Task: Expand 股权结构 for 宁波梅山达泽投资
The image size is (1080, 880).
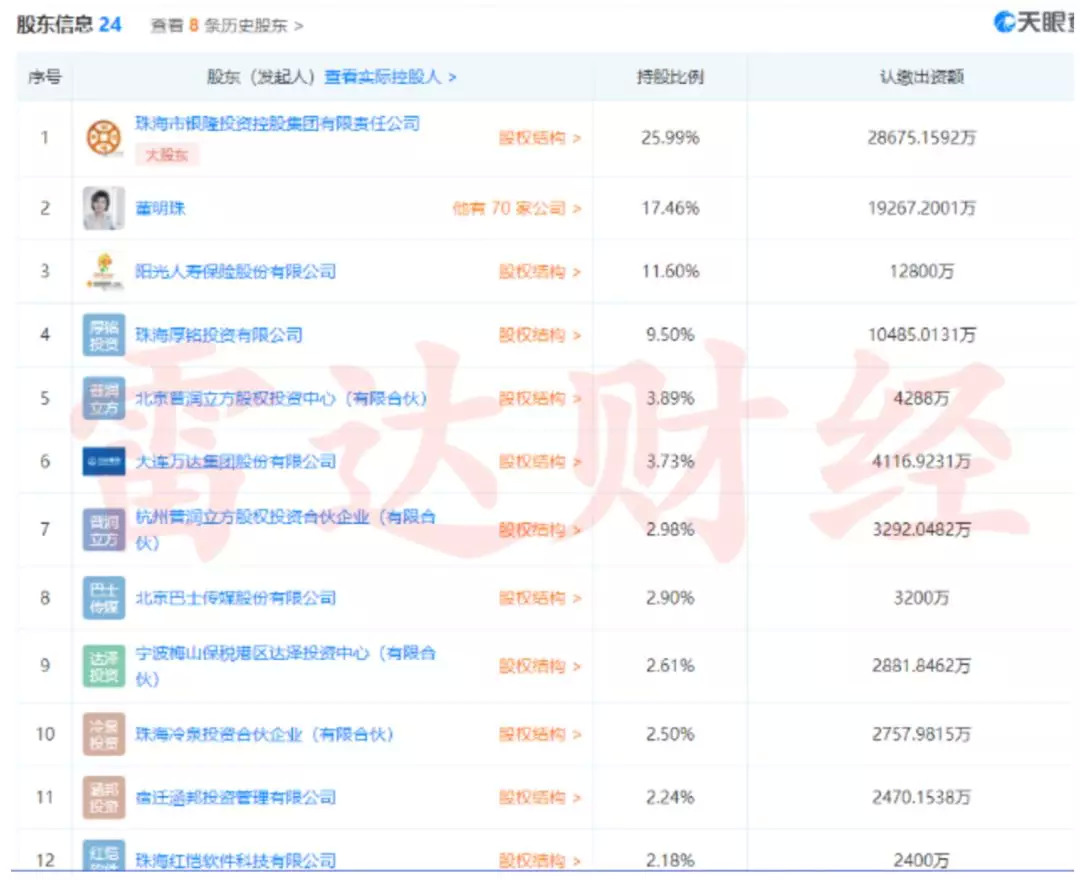Action: pos(540,666)
